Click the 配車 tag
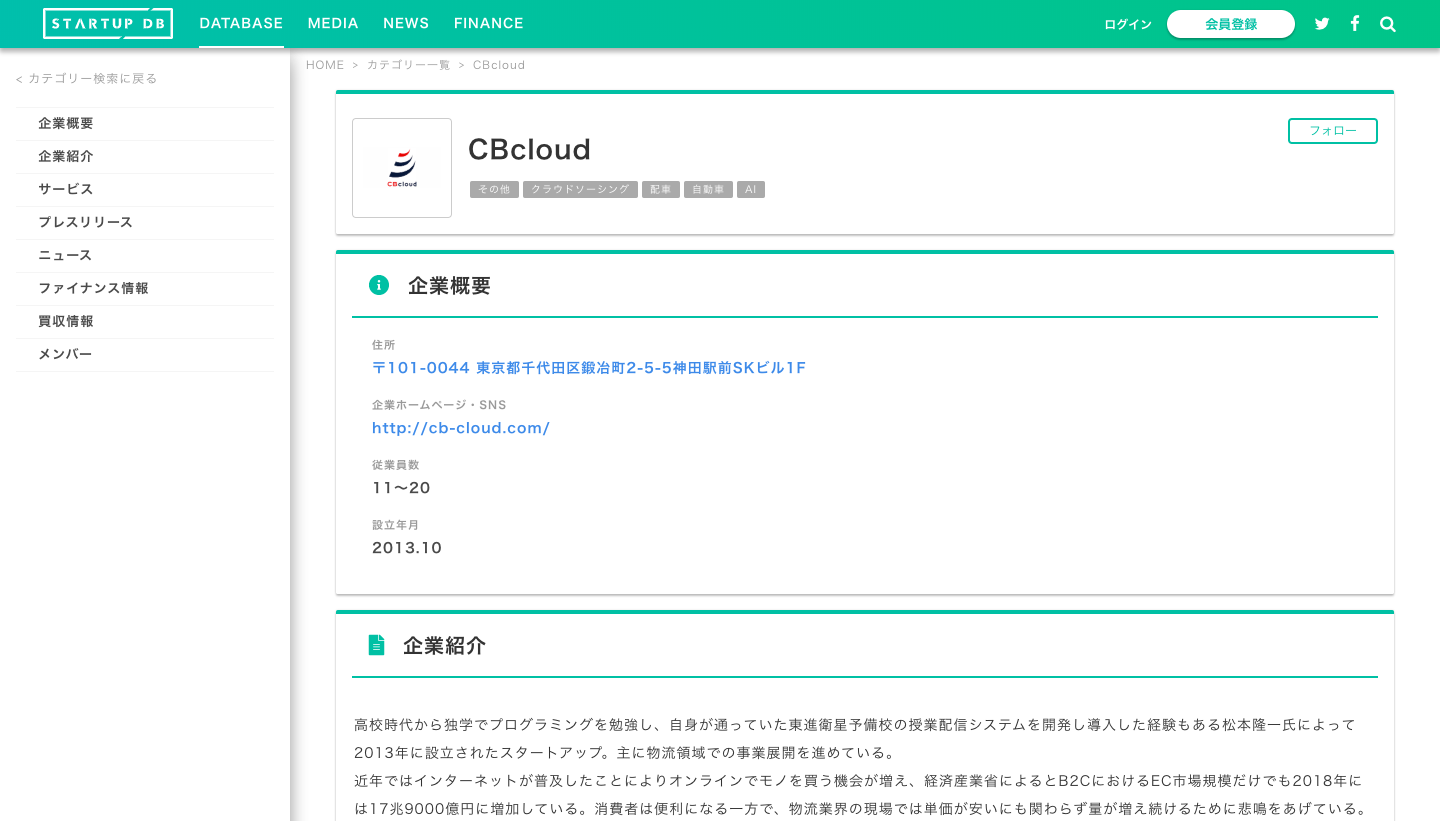The height and width of the screenshot is (821, 1440). (x=661, y=189)
